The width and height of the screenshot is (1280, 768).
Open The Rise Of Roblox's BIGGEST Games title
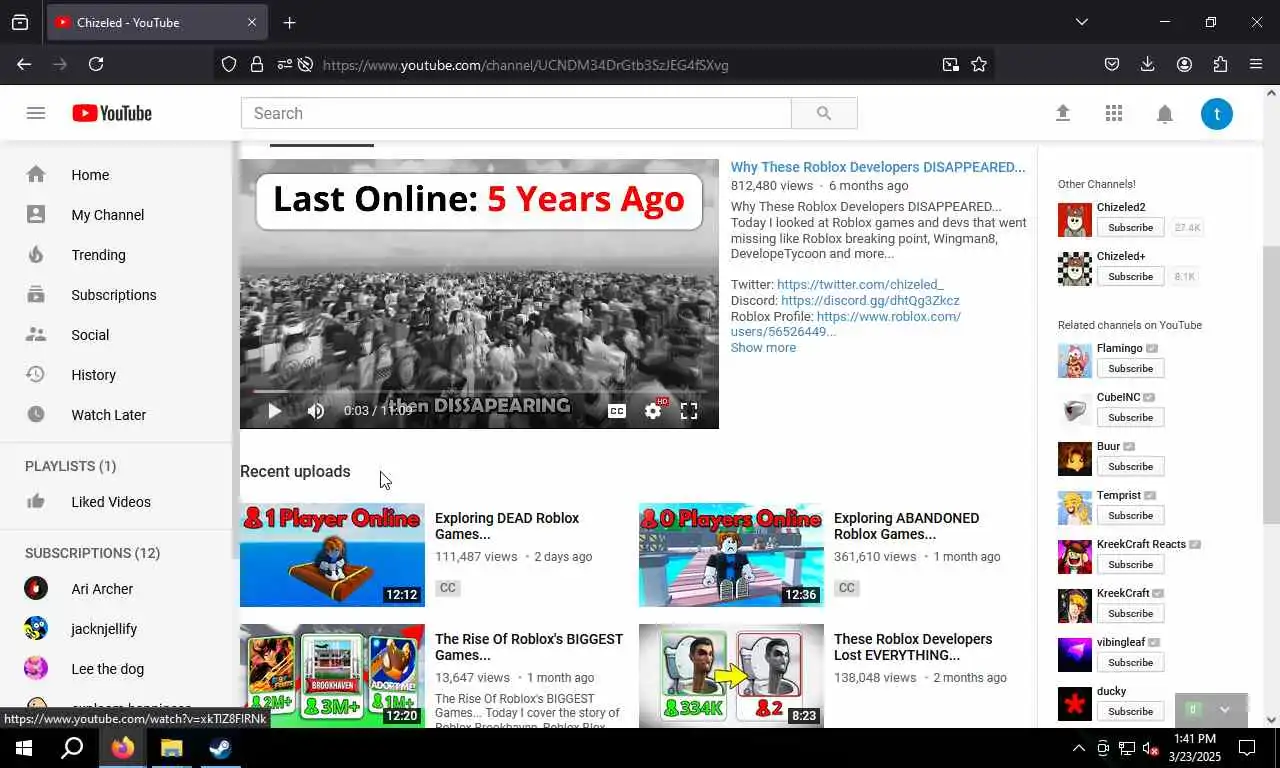click(x=529, y=647)
